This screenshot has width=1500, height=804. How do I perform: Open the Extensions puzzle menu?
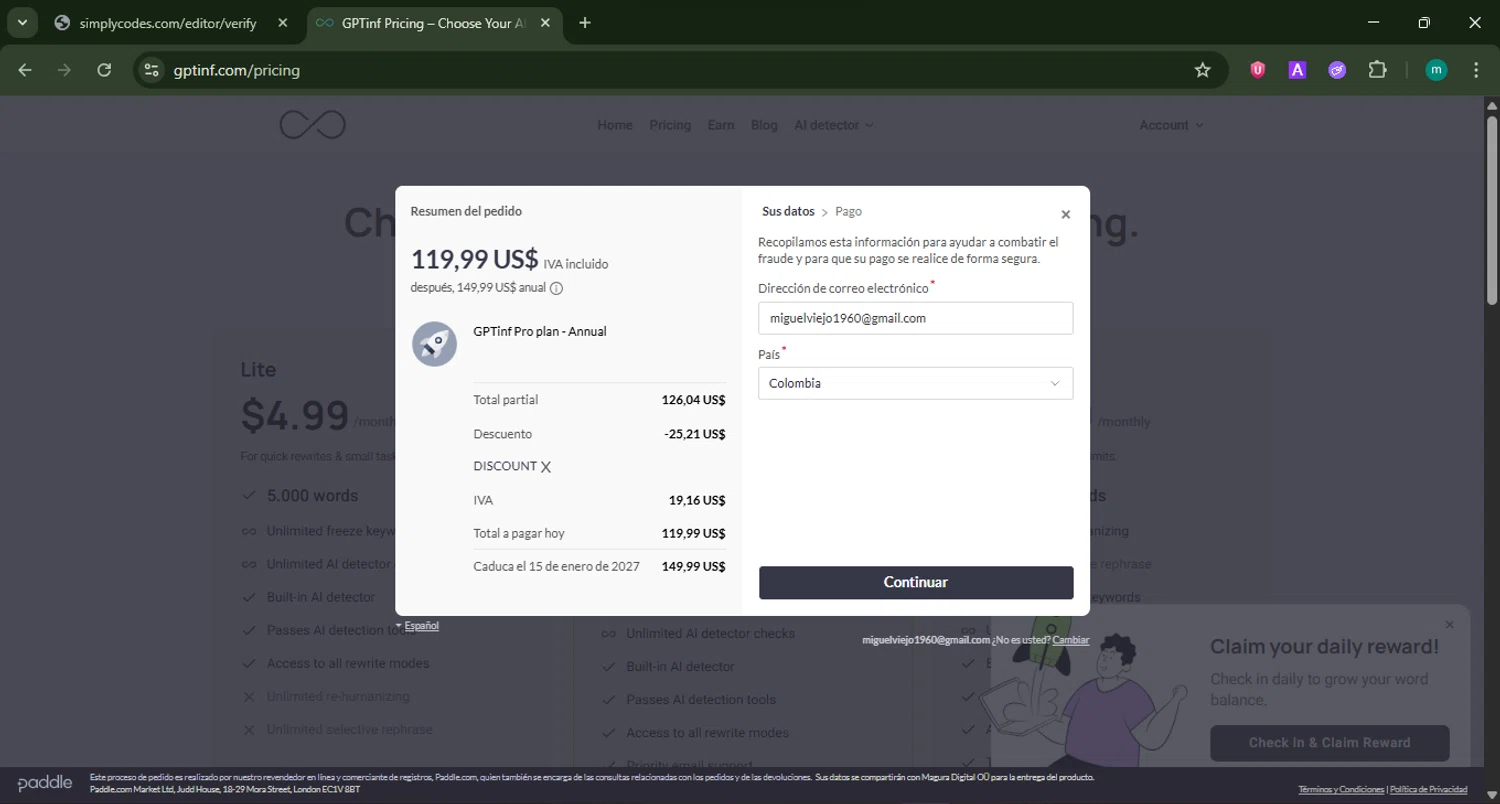[1377, 70]
